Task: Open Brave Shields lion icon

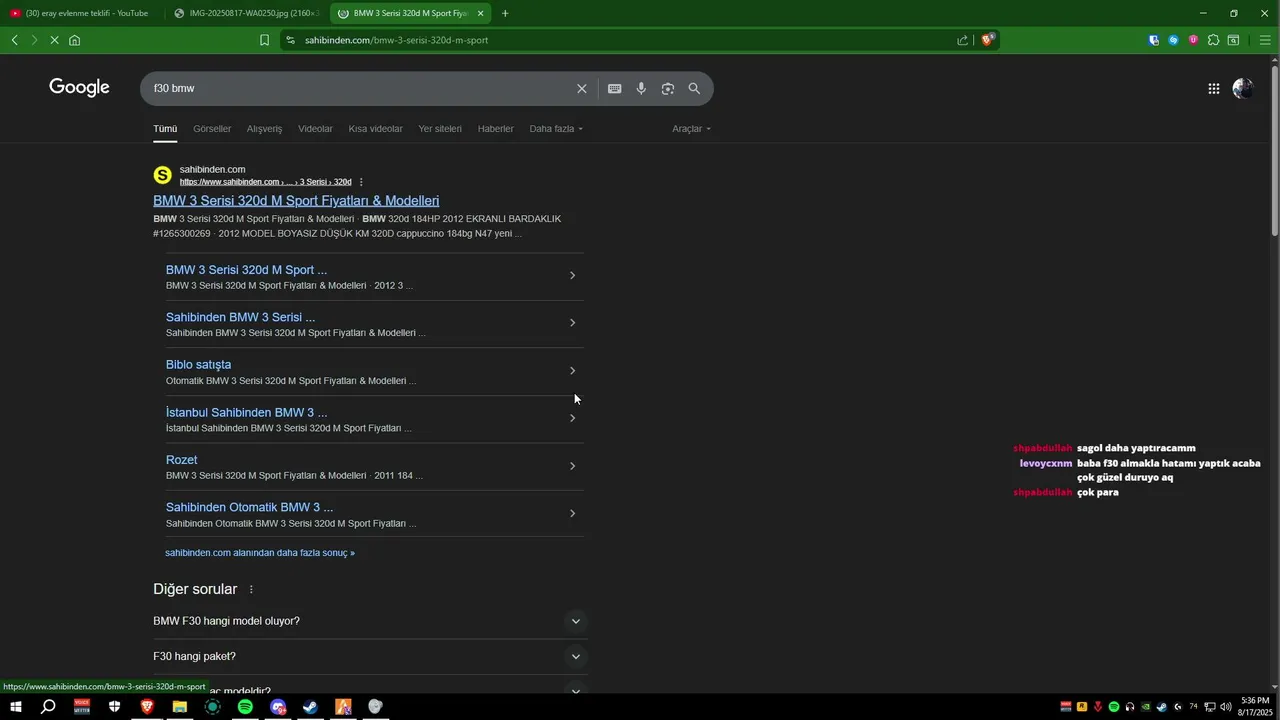Action: pos(987,40)
